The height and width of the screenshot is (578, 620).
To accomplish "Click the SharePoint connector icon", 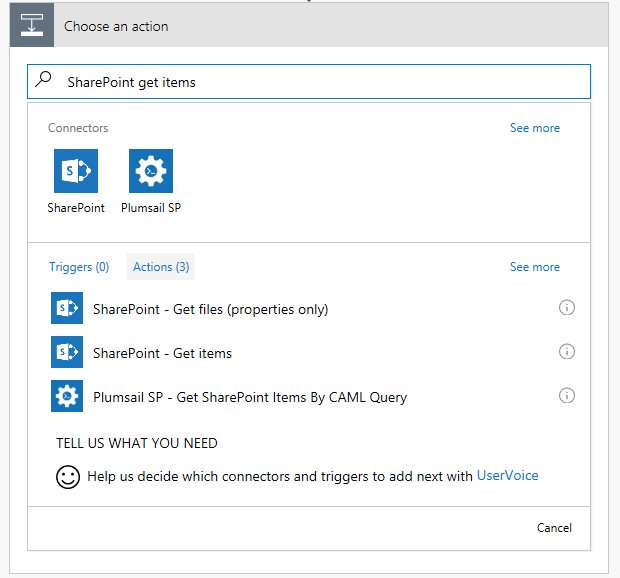I will 76,171.
